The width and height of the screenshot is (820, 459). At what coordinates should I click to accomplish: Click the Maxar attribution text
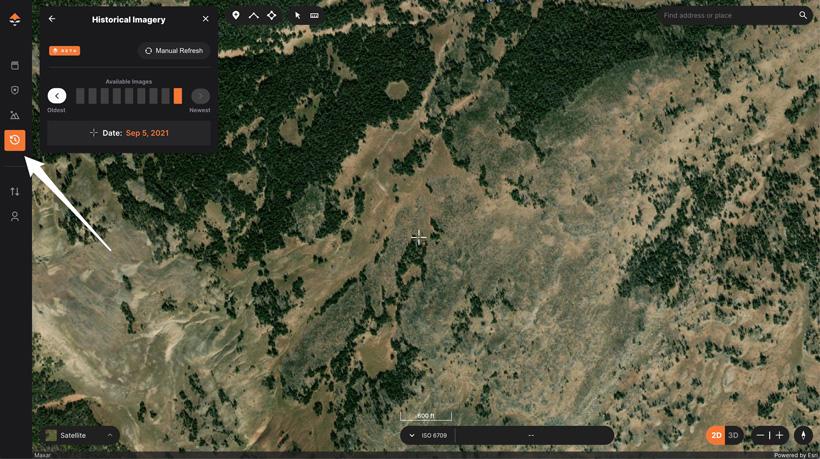42,455
